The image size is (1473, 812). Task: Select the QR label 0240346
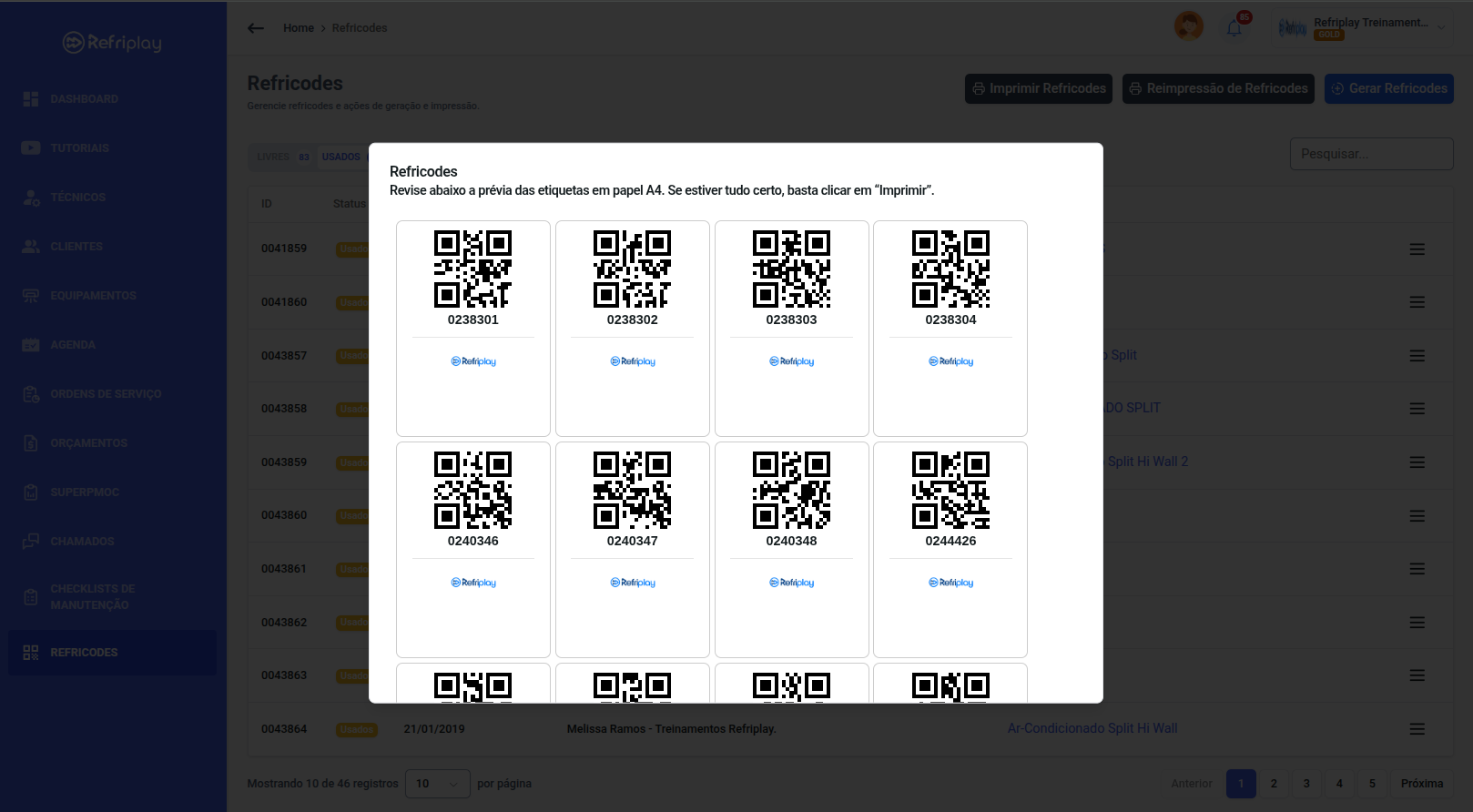pos(473,550)
